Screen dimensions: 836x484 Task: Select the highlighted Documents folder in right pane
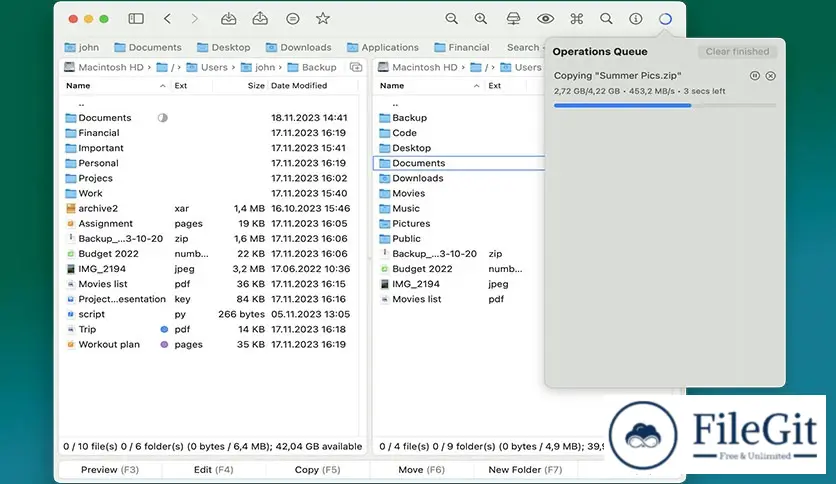[460, 163]
